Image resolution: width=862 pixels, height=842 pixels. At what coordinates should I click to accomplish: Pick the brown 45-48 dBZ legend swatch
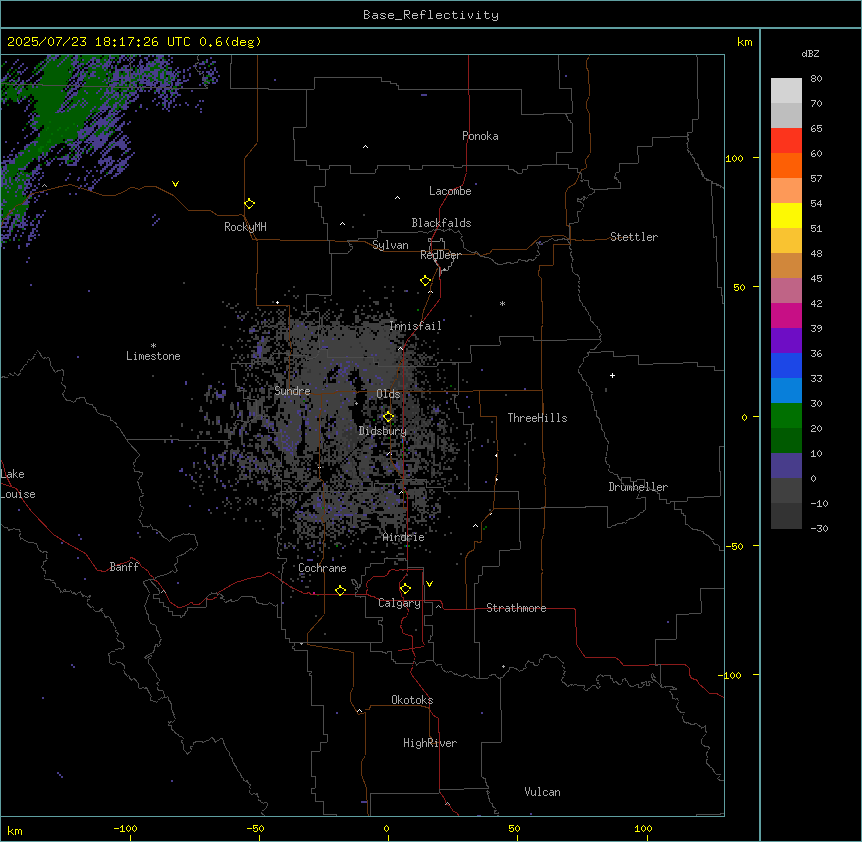(786, 265)
